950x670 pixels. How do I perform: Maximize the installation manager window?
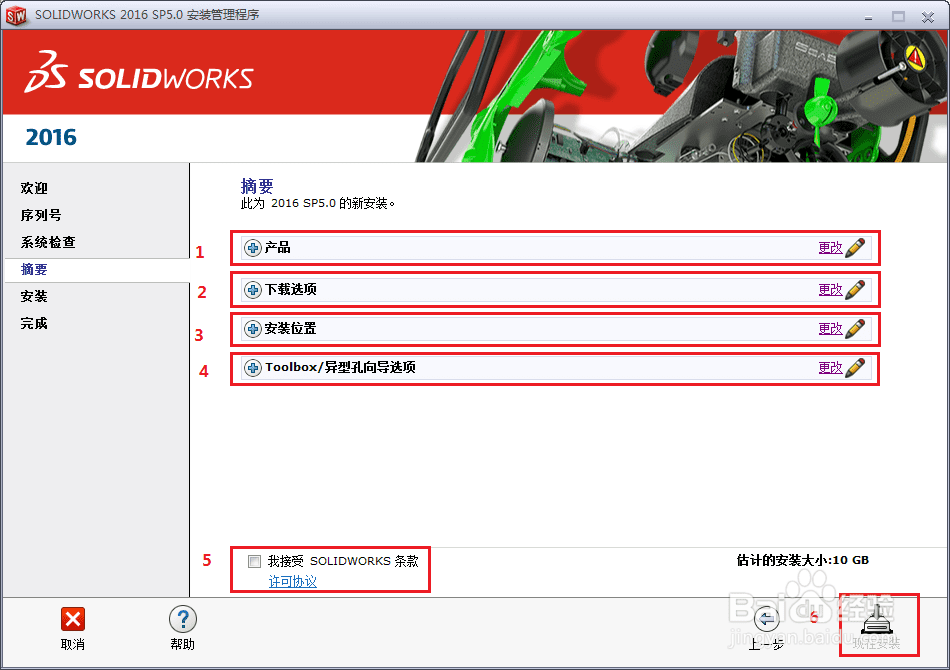coord(898,17)
